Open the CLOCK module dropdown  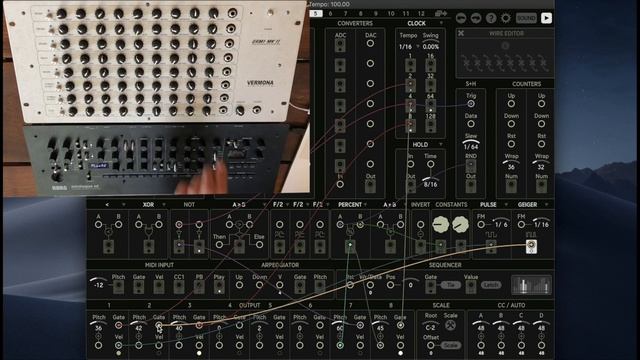point(441,23)
